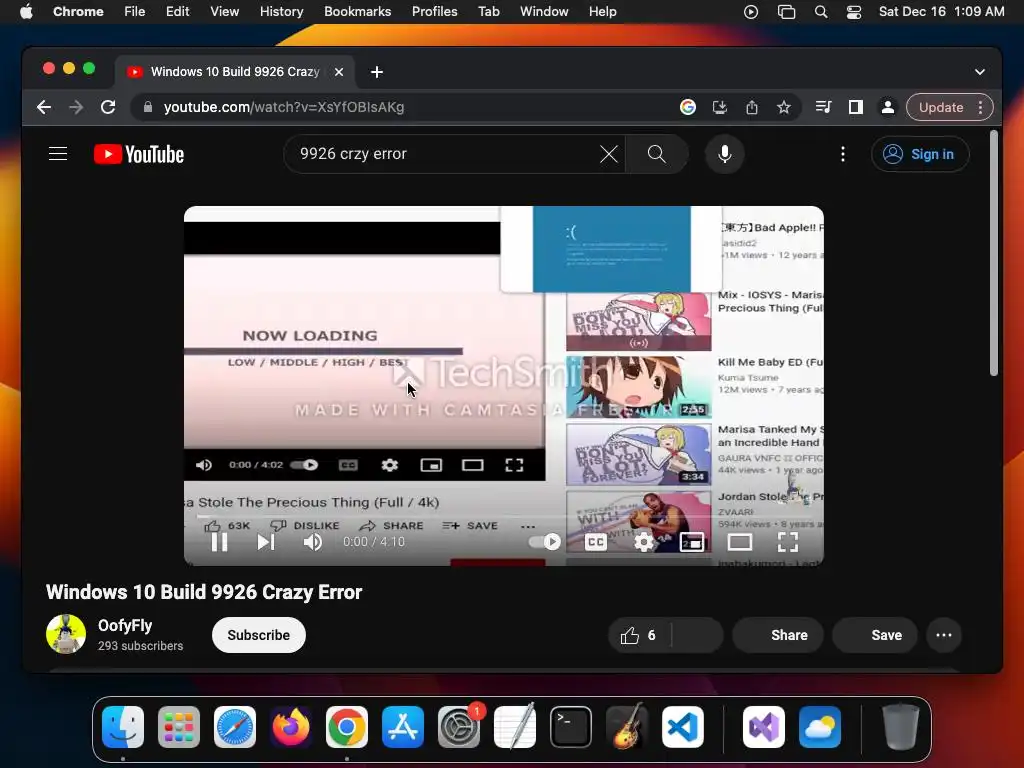Screen dimensions: 1024x768
Task: Open more actions ellipsis below video
Action: coord(944,635)
